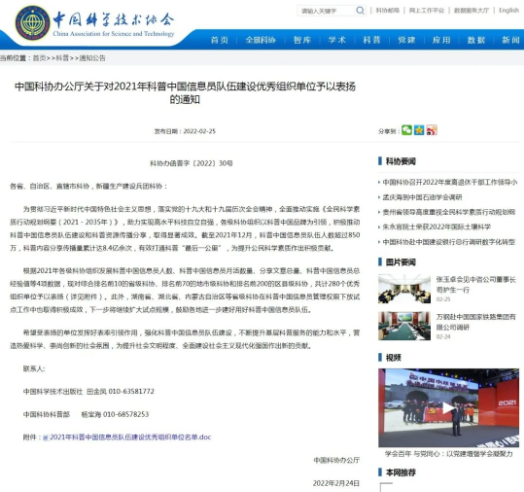524x492 pixels.
Task: Open news about 2022年度离退休干部工作
Action: tap(449, 182)
